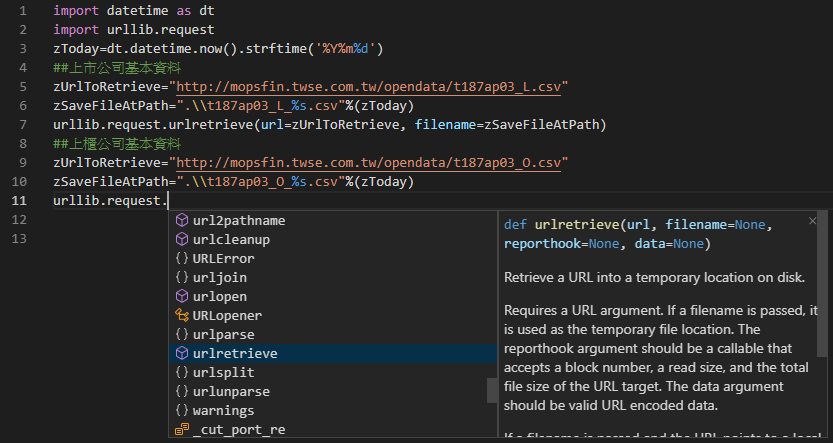This screenshot has height=443, width=833.
Task: Select urlsplit completion
Action: point(333,372)
